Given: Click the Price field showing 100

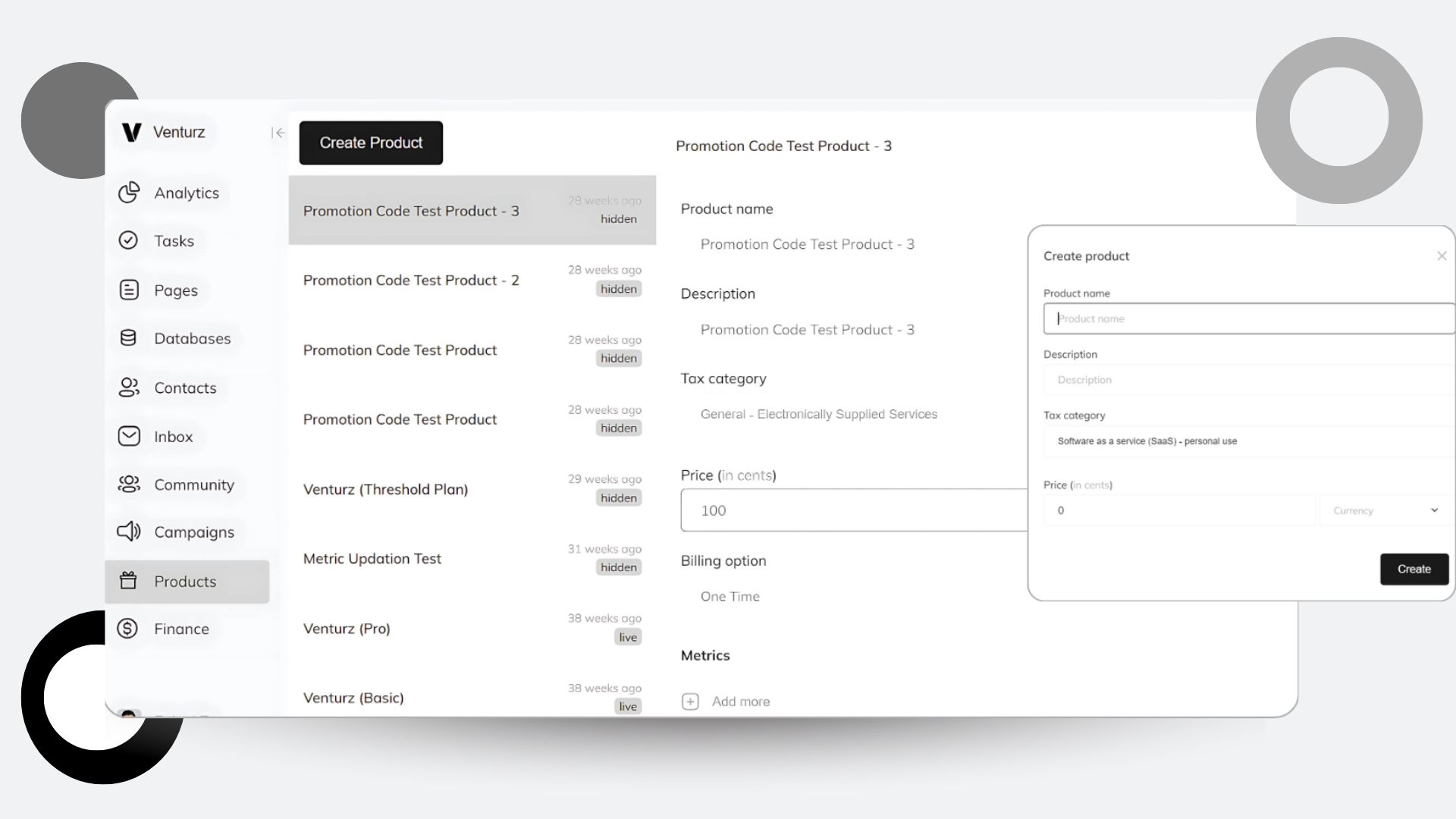Looking at the screenshot, I should 853,510.
